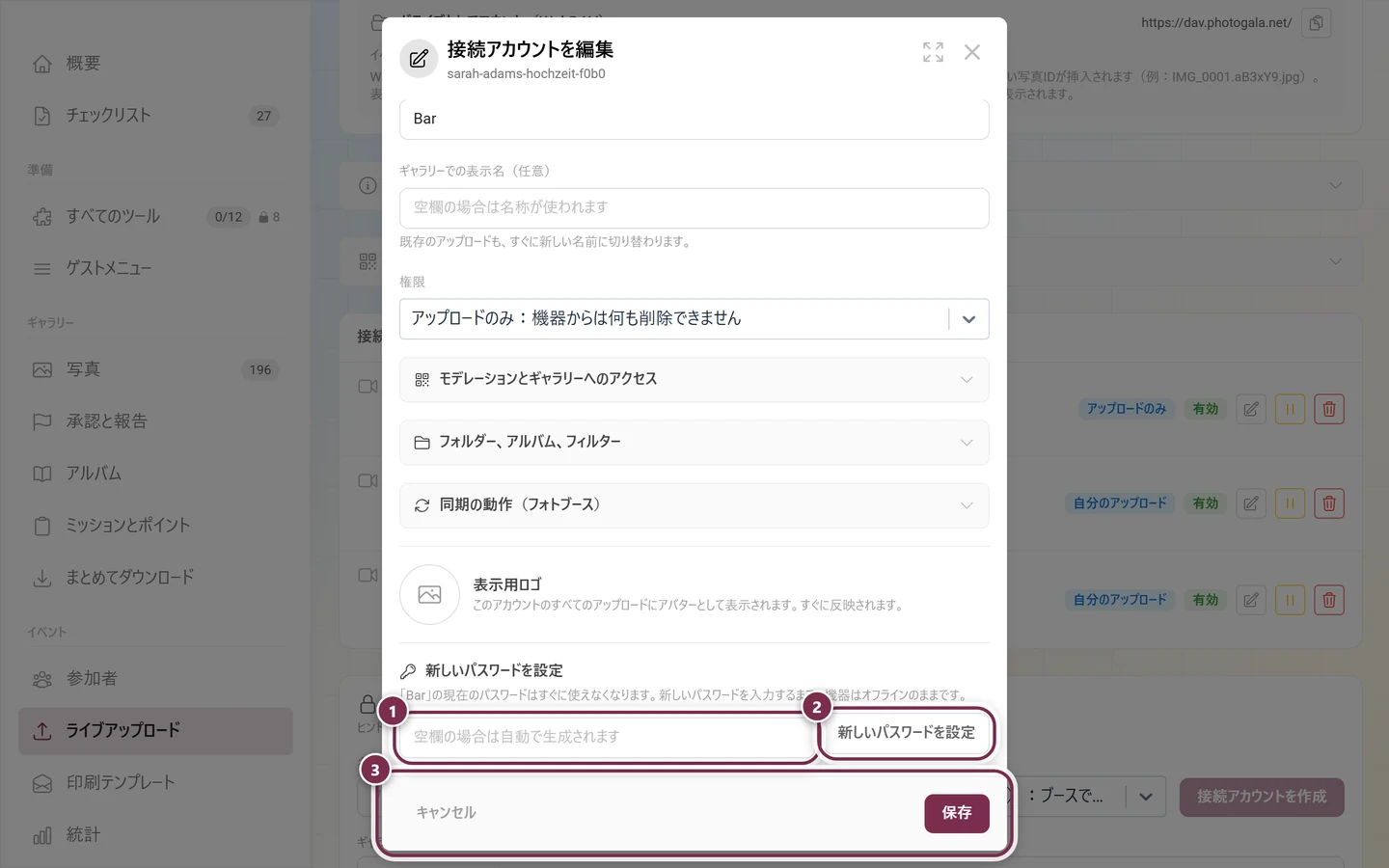Focus the new password input field

(606, 738)
